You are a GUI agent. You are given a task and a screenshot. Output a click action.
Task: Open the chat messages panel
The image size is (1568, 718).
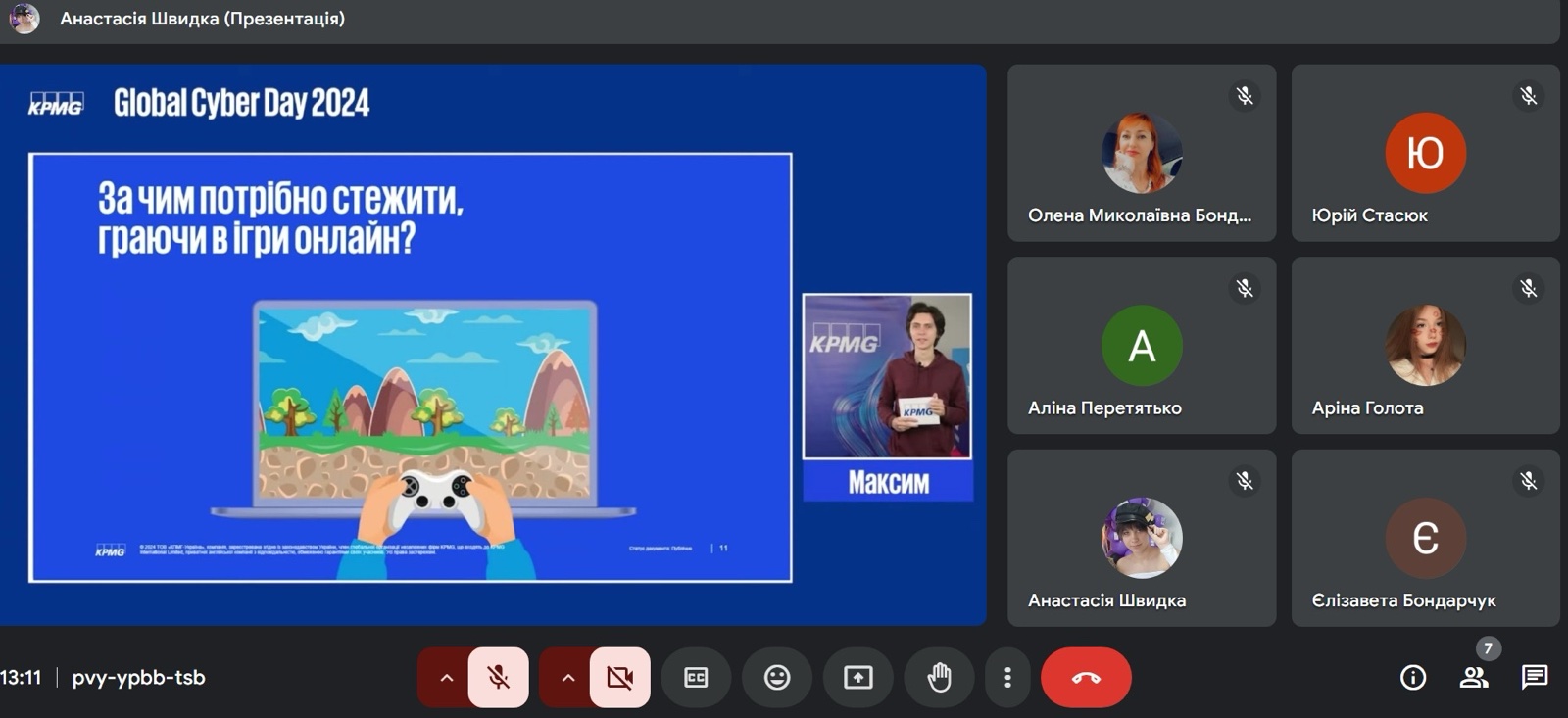coord(1534,677)
